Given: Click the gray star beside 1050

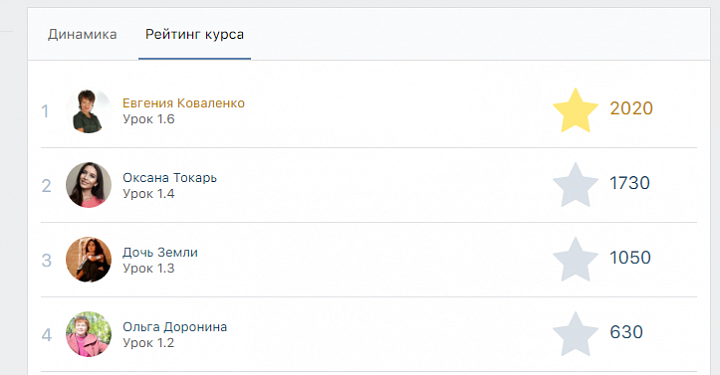Looking at the screenshot, I should (x=575, y=260).
